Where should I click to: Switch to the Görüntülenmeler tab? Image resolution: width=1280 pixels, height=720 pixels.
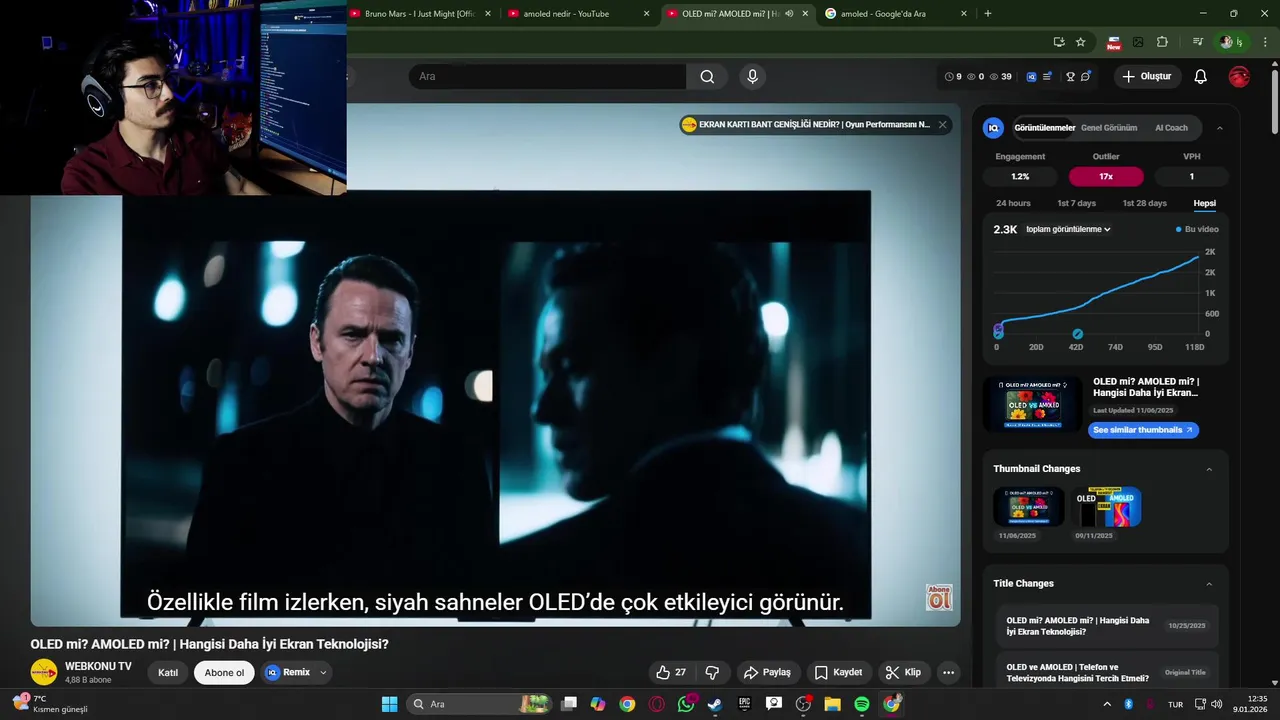[1044, 128]
